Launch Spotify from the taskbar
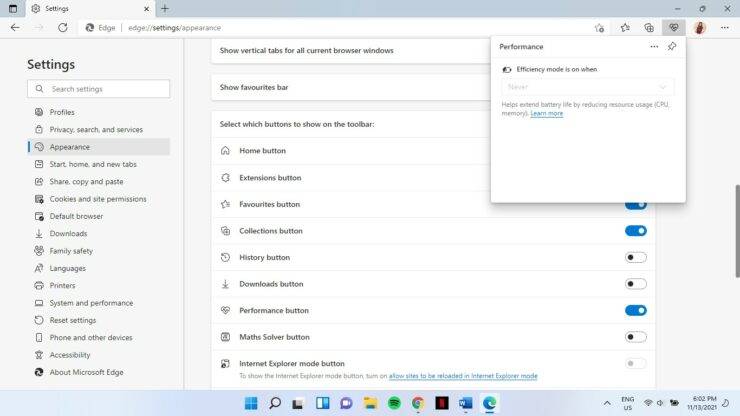The width and height of the screenshot is (740, 416). point(393,403)
